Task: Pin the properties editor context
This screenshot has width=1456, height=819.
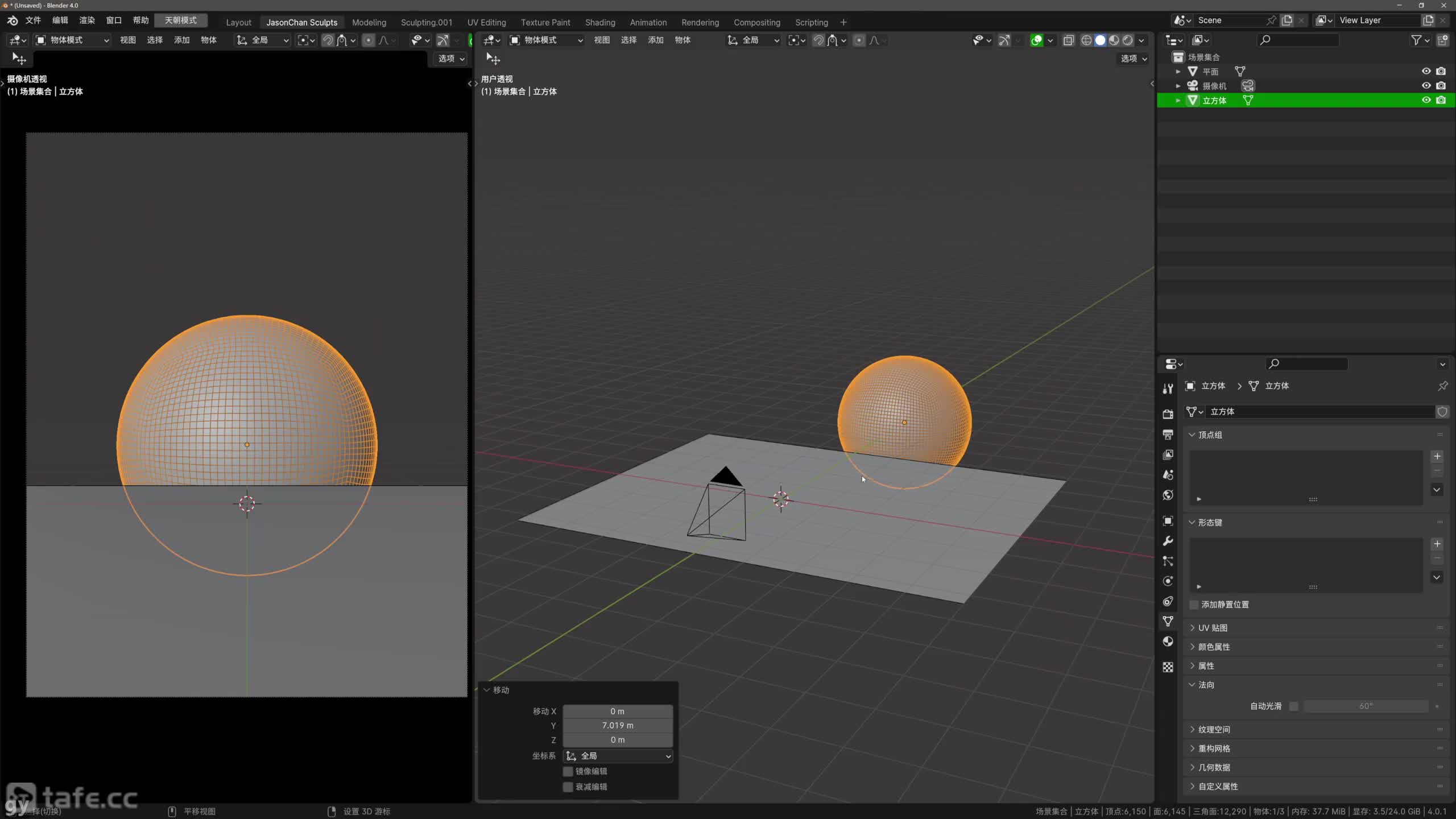Action: (x=1442, y=386)
